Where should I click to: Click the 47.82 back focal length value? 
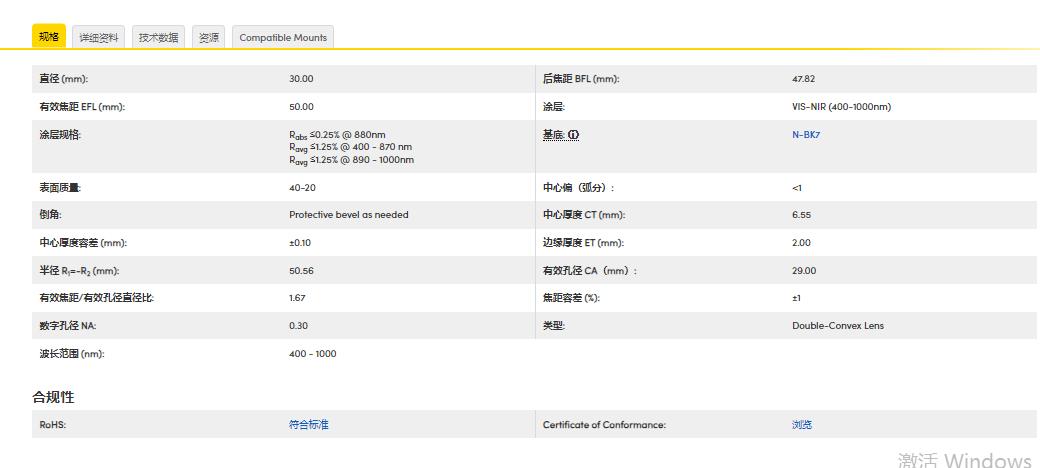tap(803, 79)
